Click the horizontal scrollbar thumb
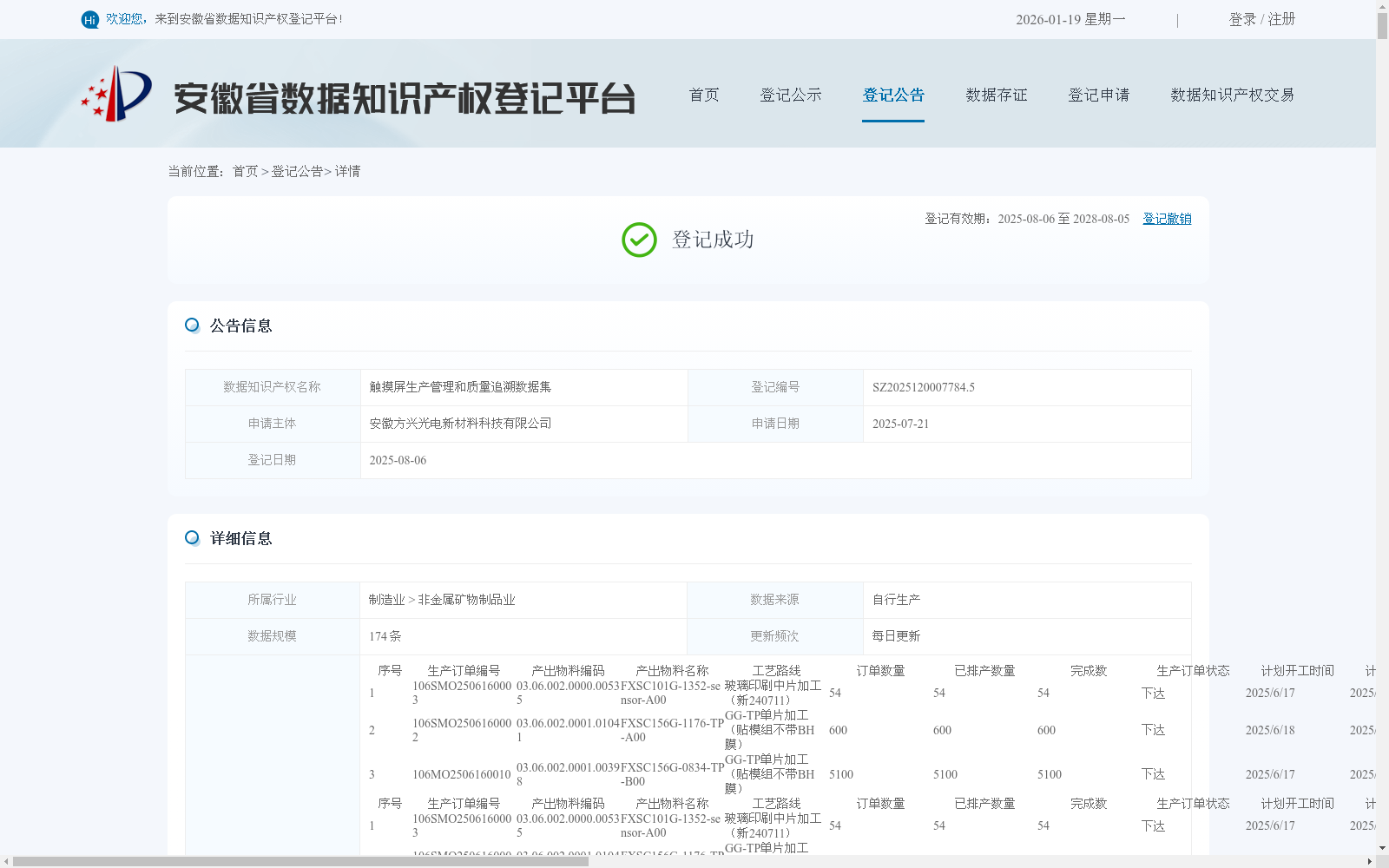1389x868 pixels. [300, 861]
